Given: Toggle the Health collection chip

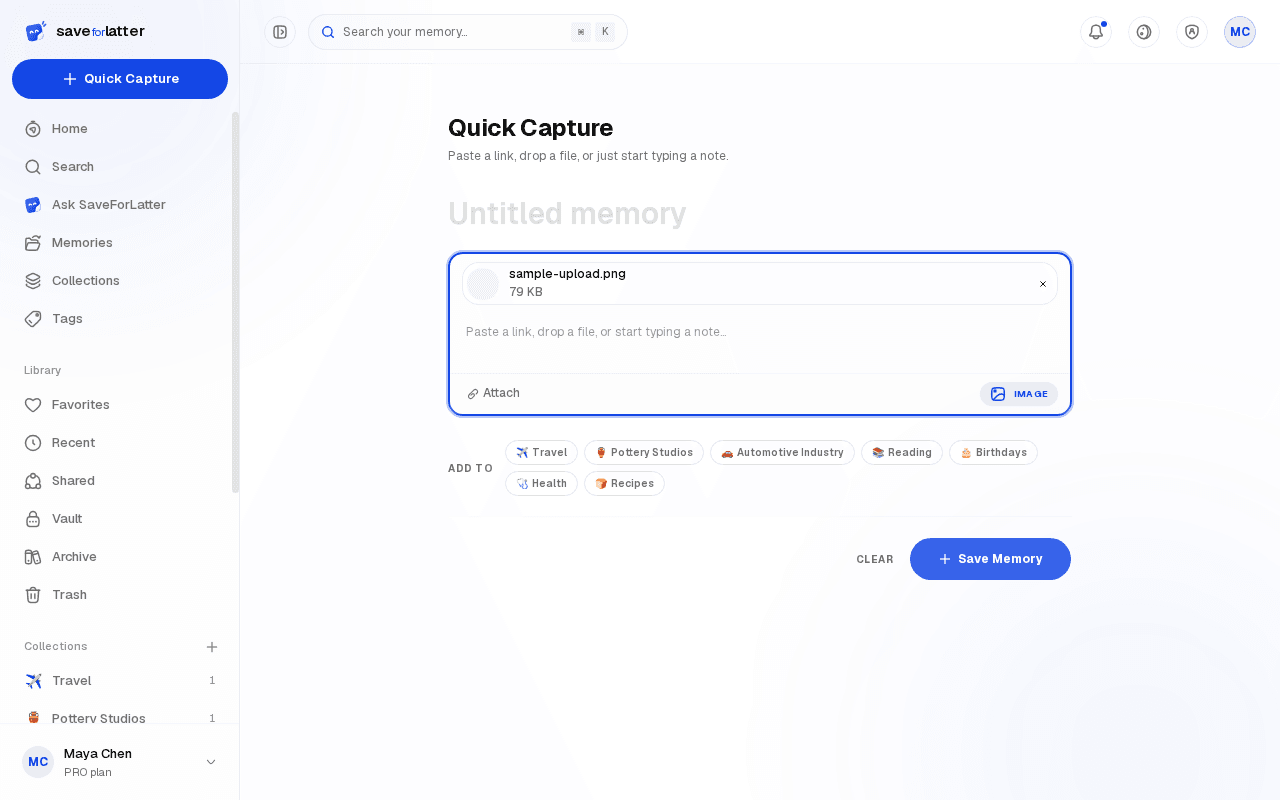Looking at the screenshot, I should (541, 484).
